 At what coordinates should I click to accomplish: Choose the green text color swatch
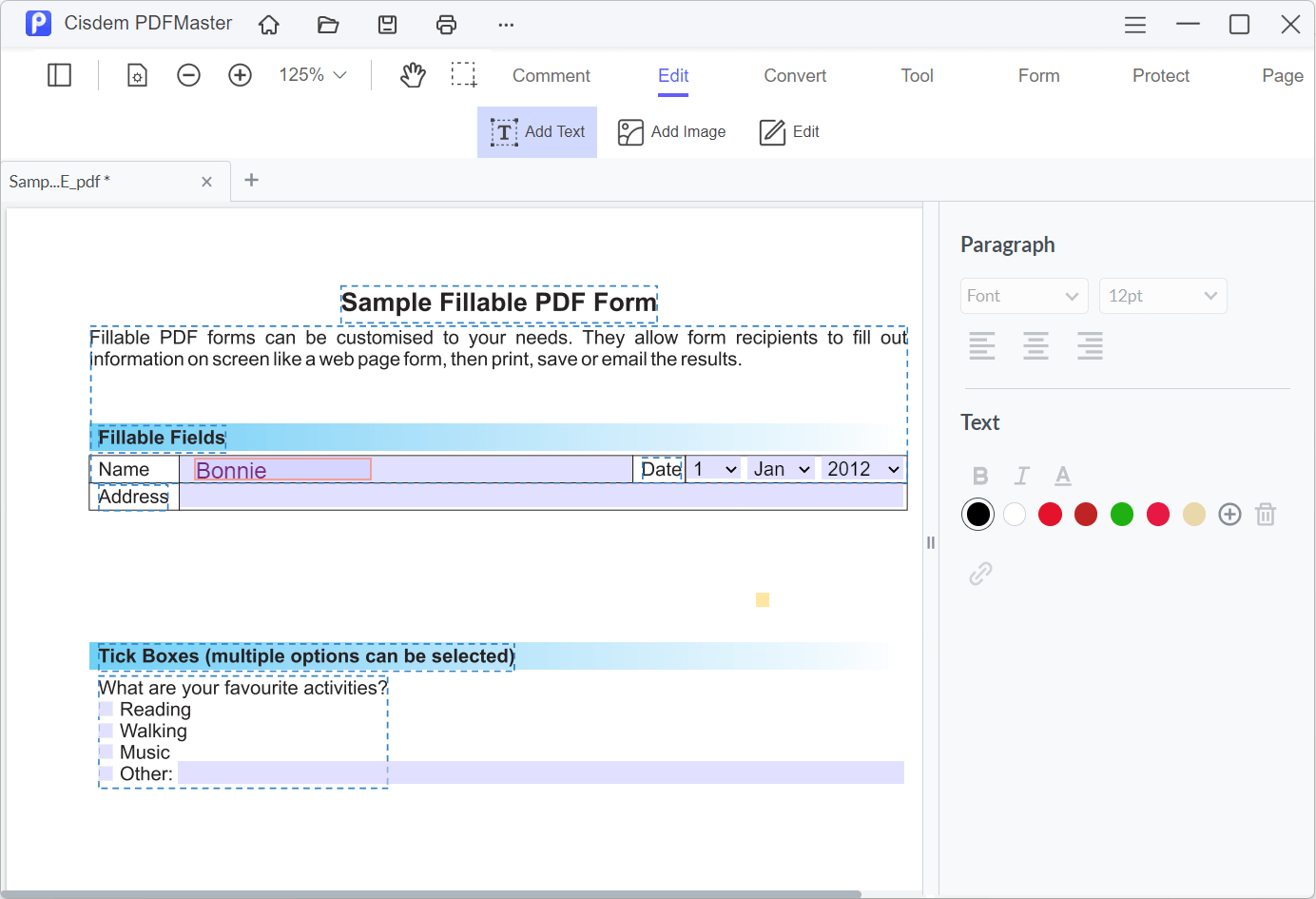(x=1122, y=515)
